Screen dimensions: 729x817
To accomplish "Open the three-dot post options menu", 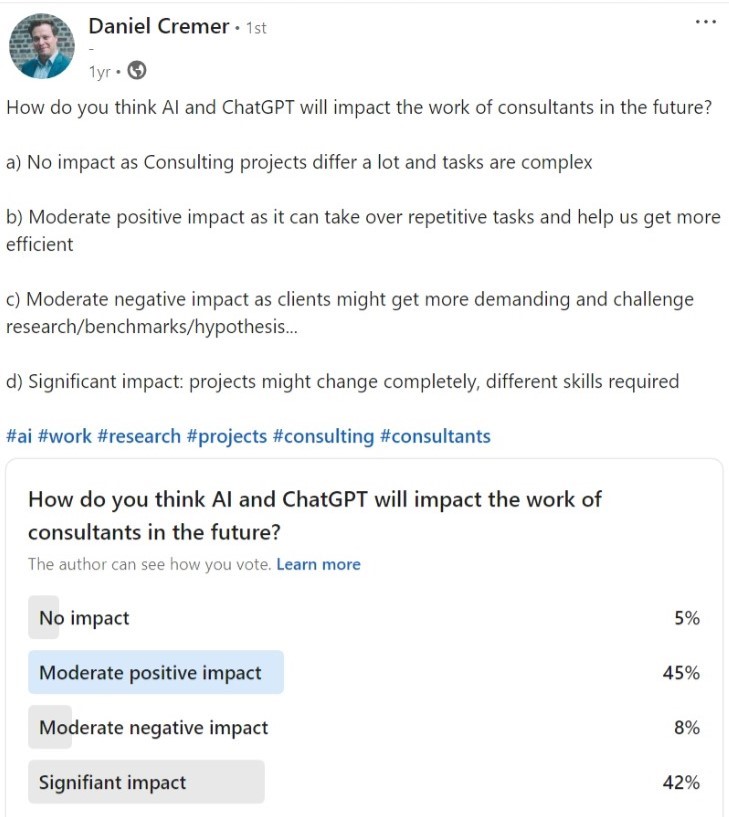I will coord(706,22).
